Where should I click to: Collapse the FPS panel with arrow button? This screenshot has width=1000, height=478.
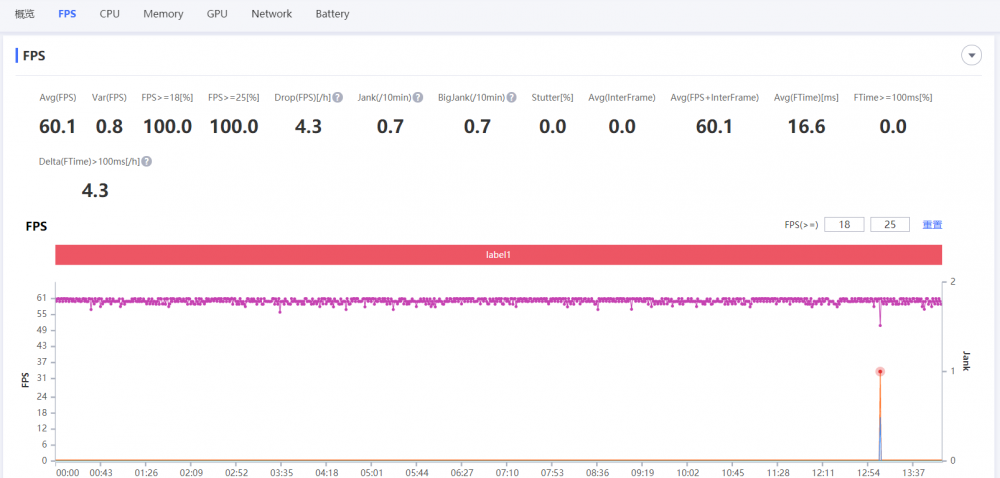(971, 55)
